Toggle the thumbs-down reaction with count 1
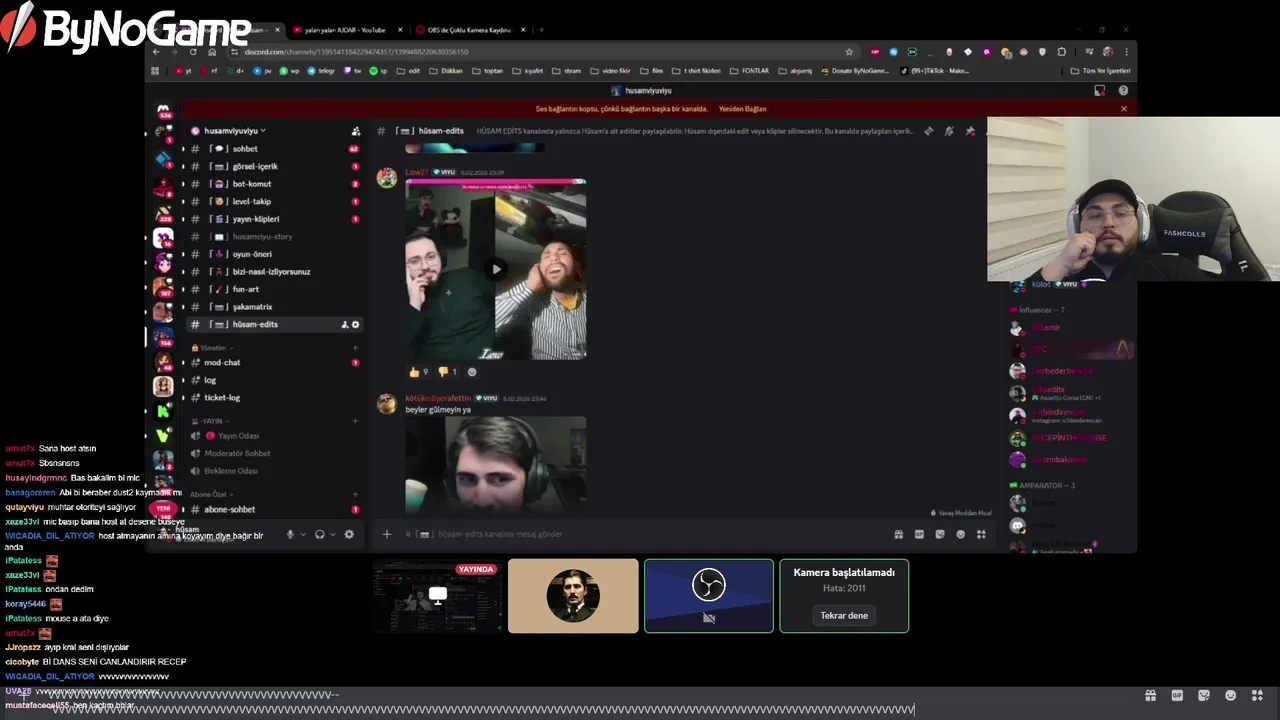 [x=447, y=372]
